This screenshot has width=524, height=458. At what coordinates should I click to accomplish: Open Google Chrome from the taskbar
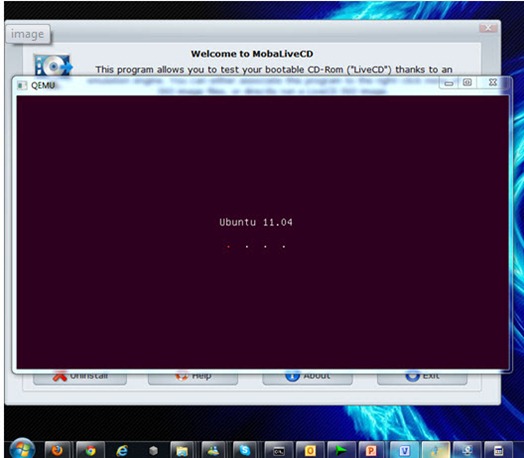point(90,450)
